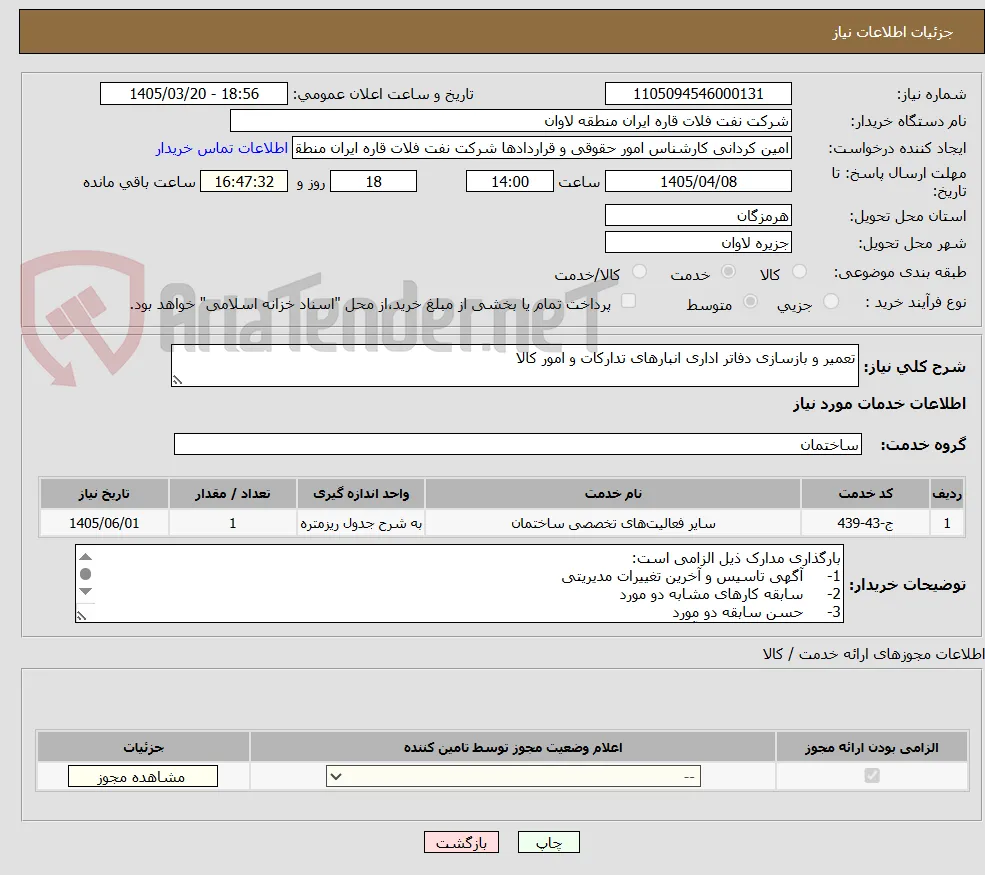Click the اطلاعات مجوزهای ارائه خدمت / کالا heading
The height and width of the screenshot is (875, 985).
point(873,654)
